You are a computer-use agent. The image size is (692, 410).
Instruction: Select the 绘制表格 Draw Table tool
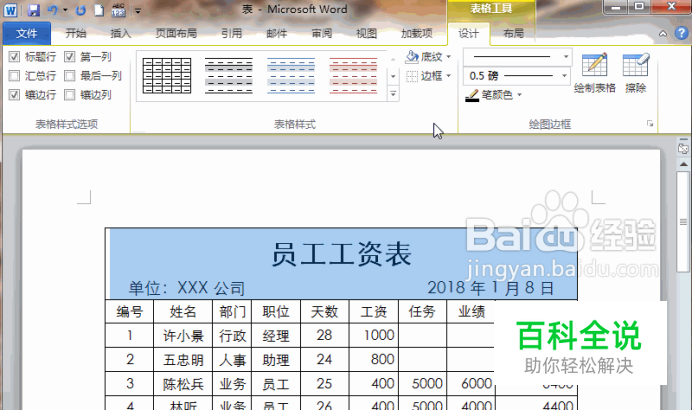coord(594,72)
